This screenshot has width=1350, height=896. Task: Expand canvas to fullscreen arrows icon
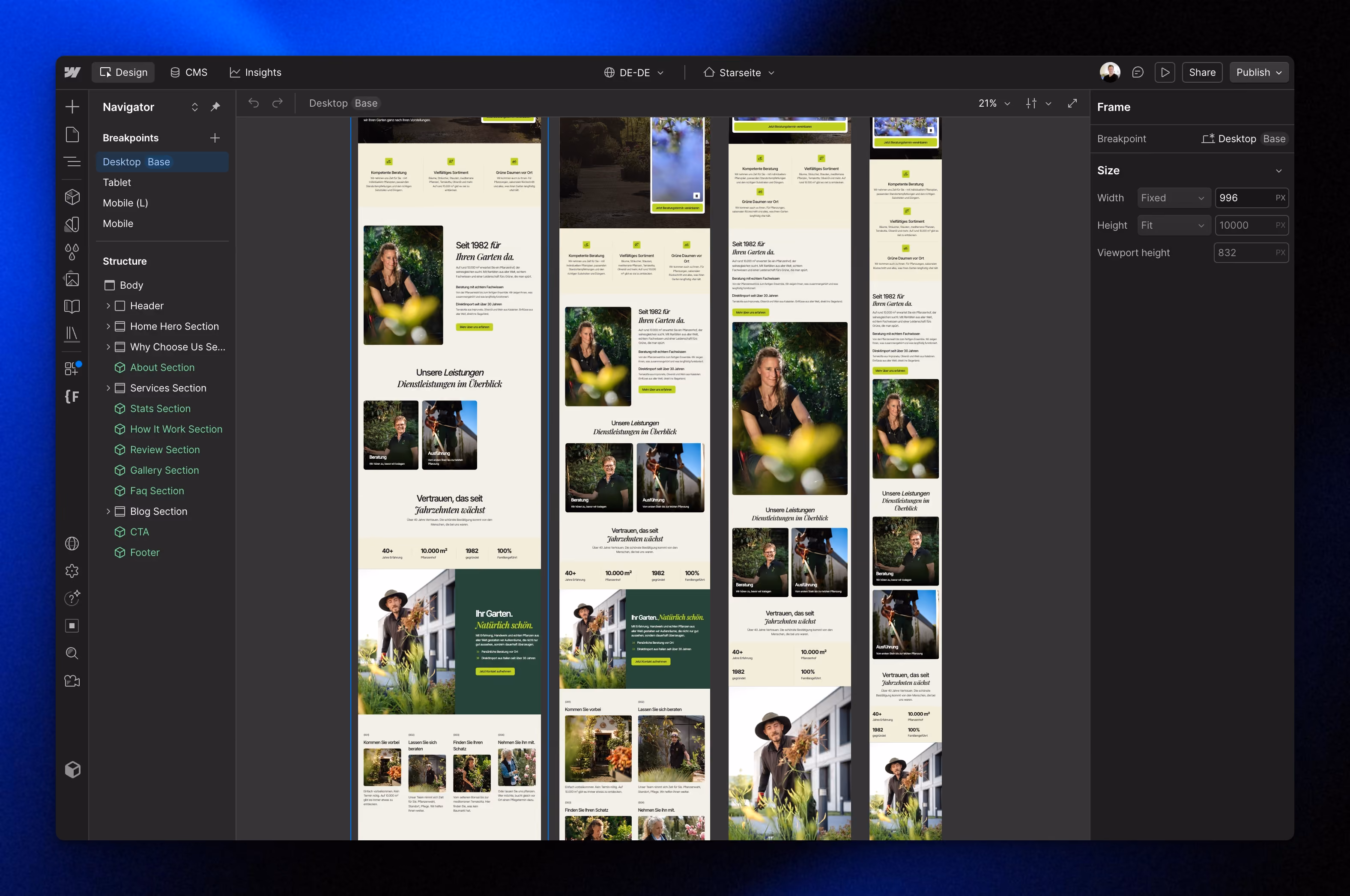coord(1072,103)
